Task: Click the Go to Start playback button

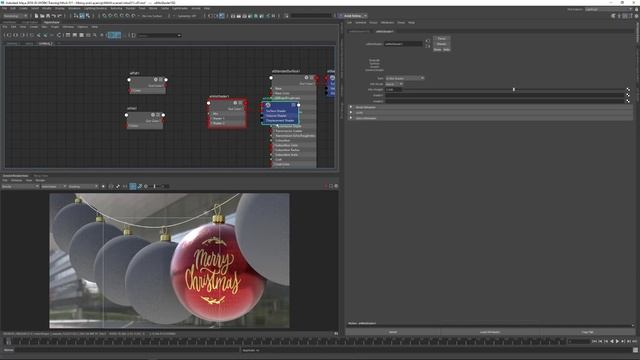Action: point(594,341)
